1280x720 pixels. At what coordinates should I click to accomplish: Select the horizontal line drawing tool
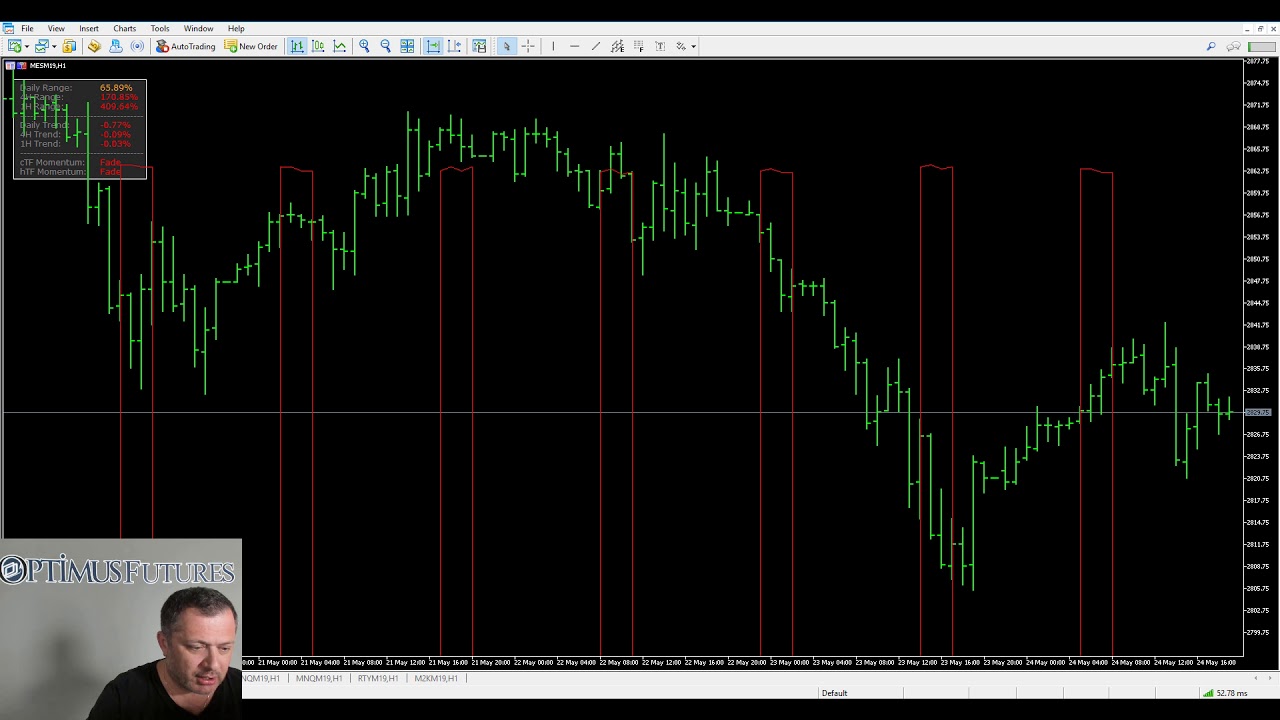(x=575, y=46)
